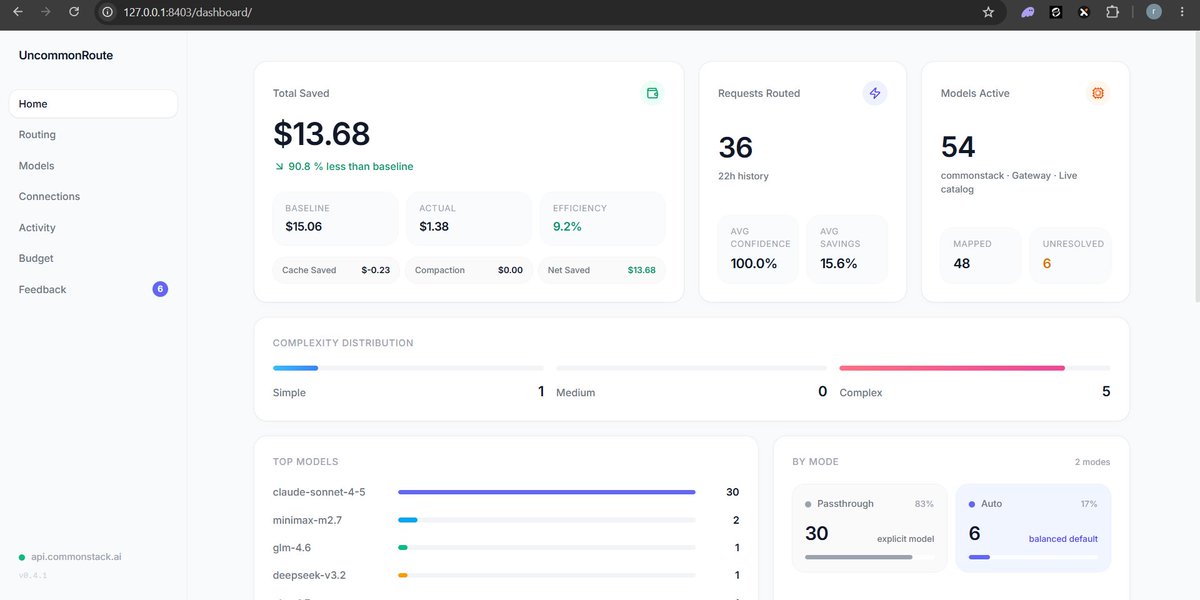Open the purple extension icon

(1027, 12)
